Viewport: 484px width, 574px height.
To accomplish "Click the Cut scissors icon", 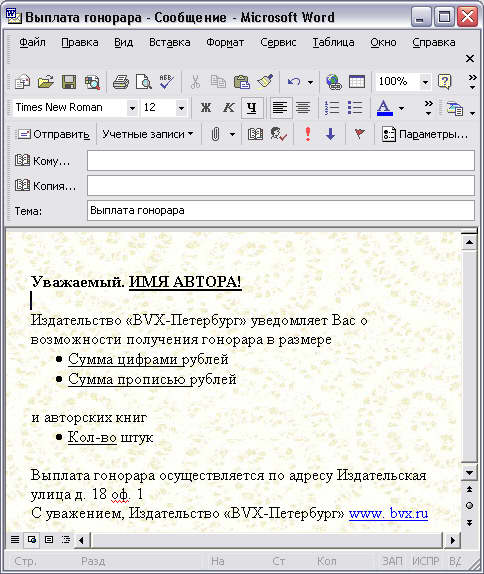I will click(x=196, y=82).
